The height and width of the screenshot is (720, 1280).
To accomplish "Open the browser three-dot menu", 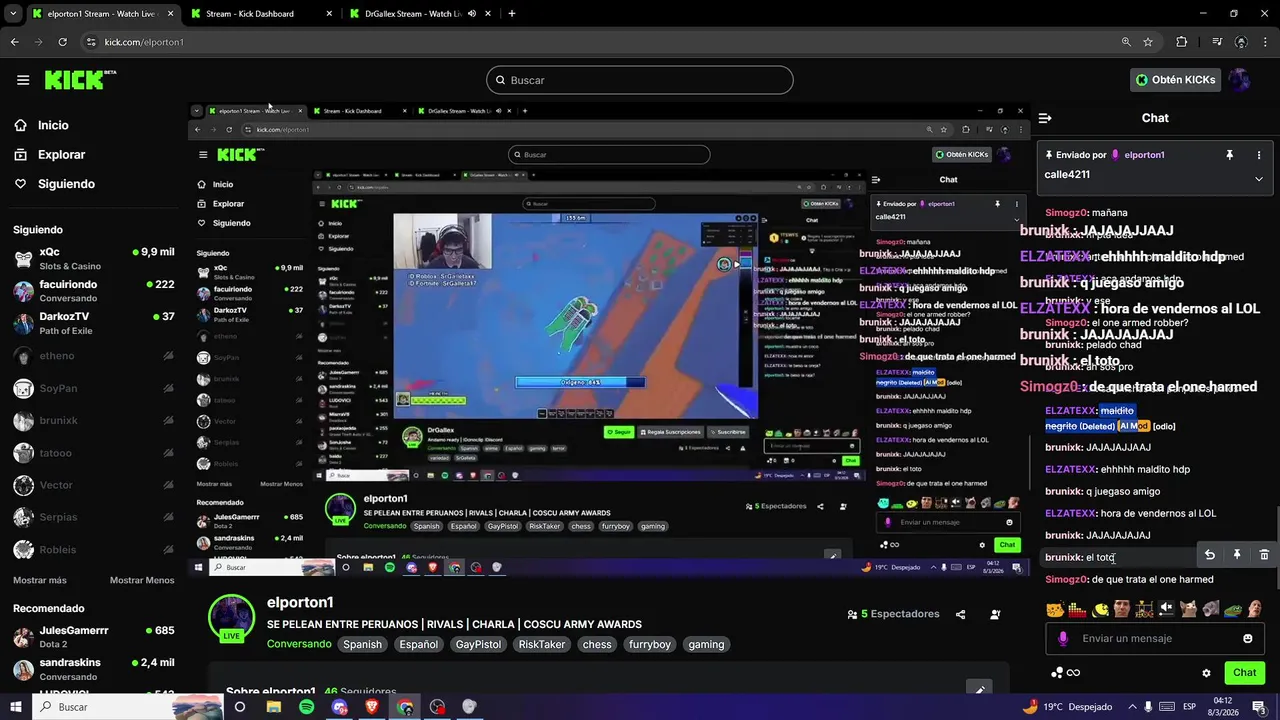I will pos(1266,42).
